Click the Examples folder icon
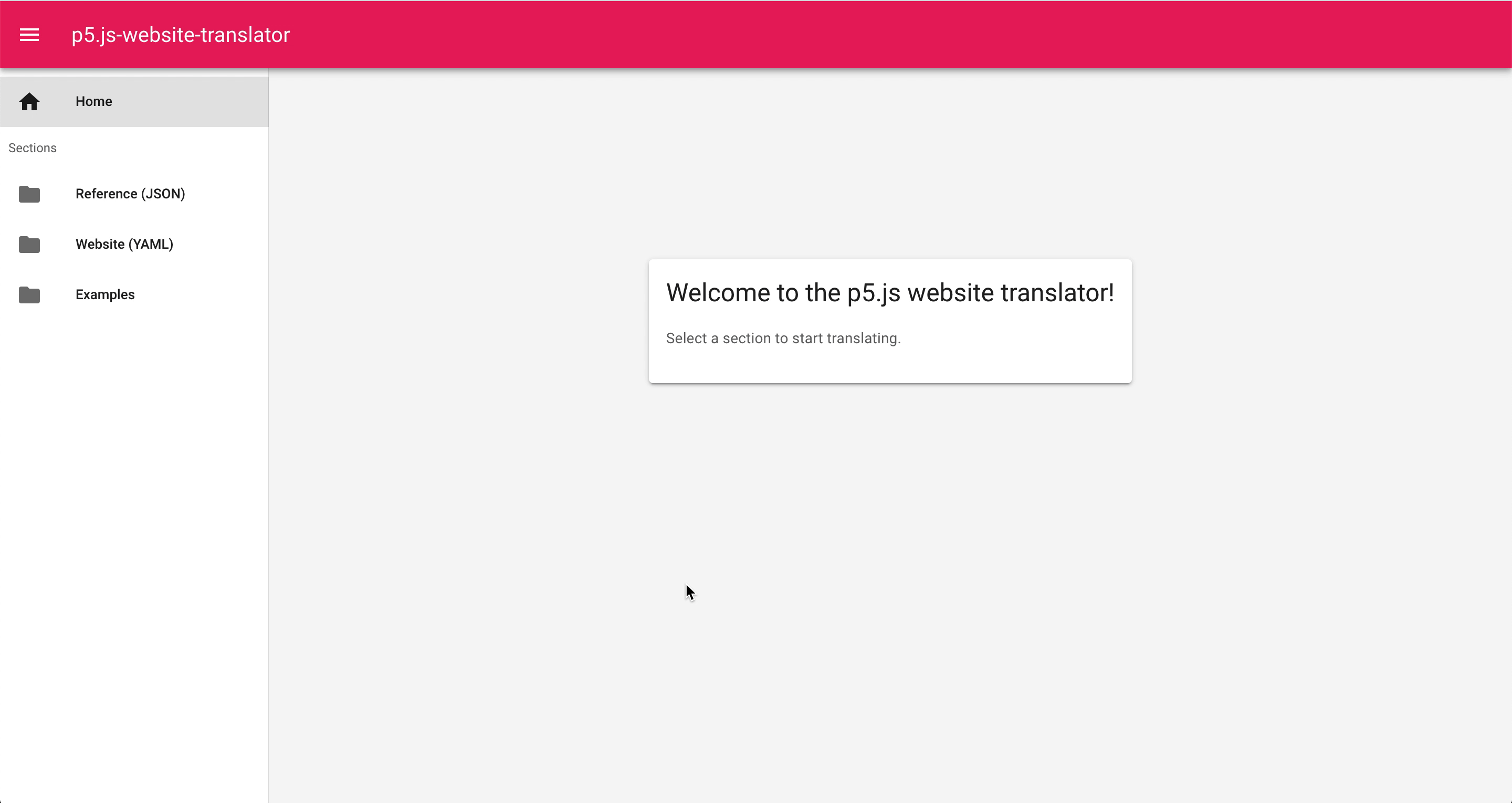The height and width of the screenshot is (803, 1512). pyautogui.click(x=29, y=294)
